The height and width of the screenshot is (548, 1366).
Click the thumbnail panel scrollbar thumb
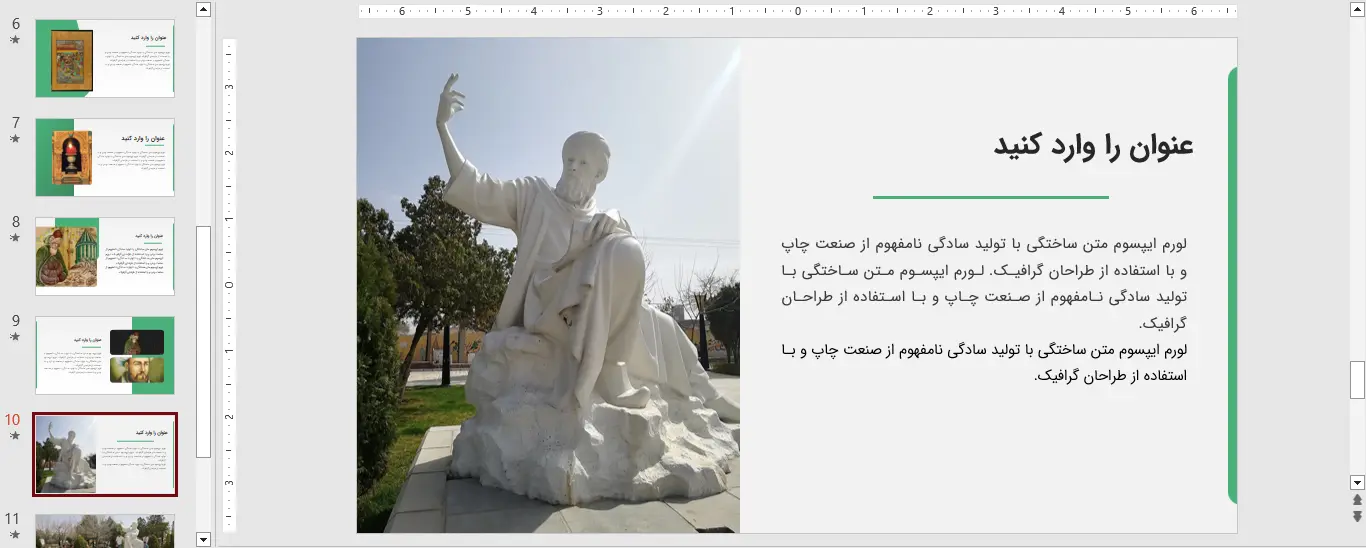tap(204, 341)
